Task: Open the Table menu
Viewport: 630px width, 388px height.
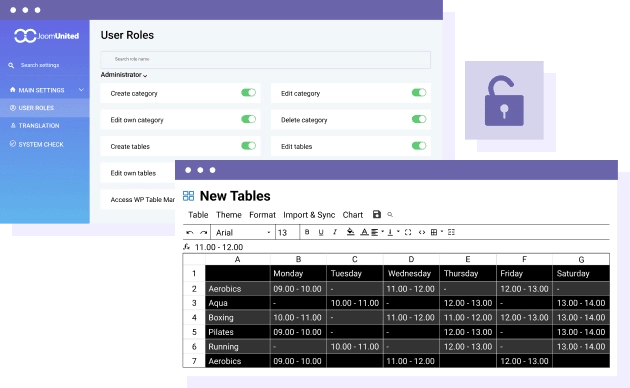Action: [198, 215]
